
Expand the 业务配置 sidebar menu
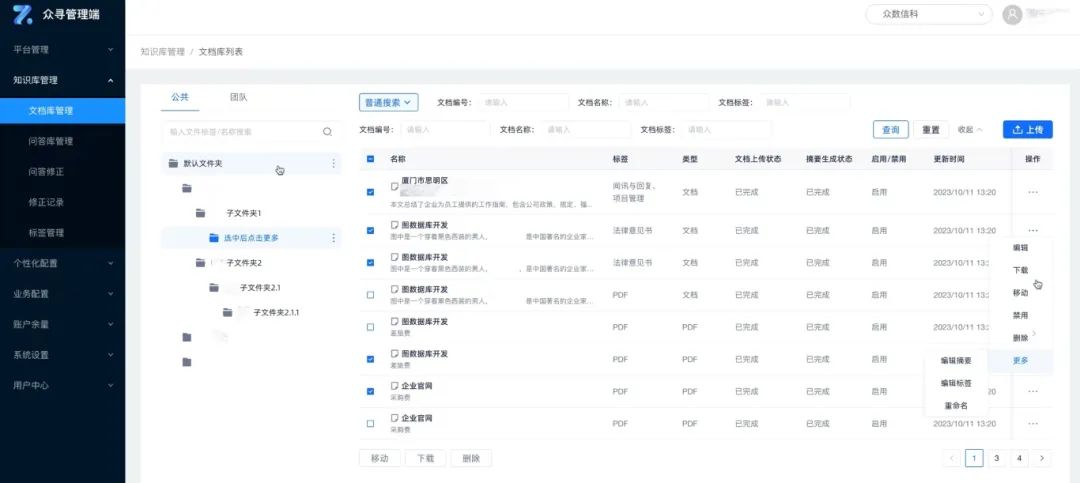click(x=63, y=294)
